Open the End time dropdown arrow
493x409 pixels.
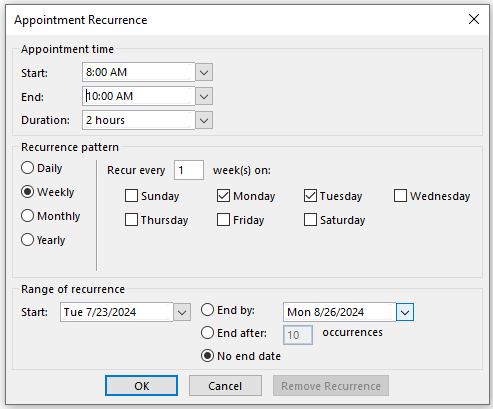click(204, 97)
